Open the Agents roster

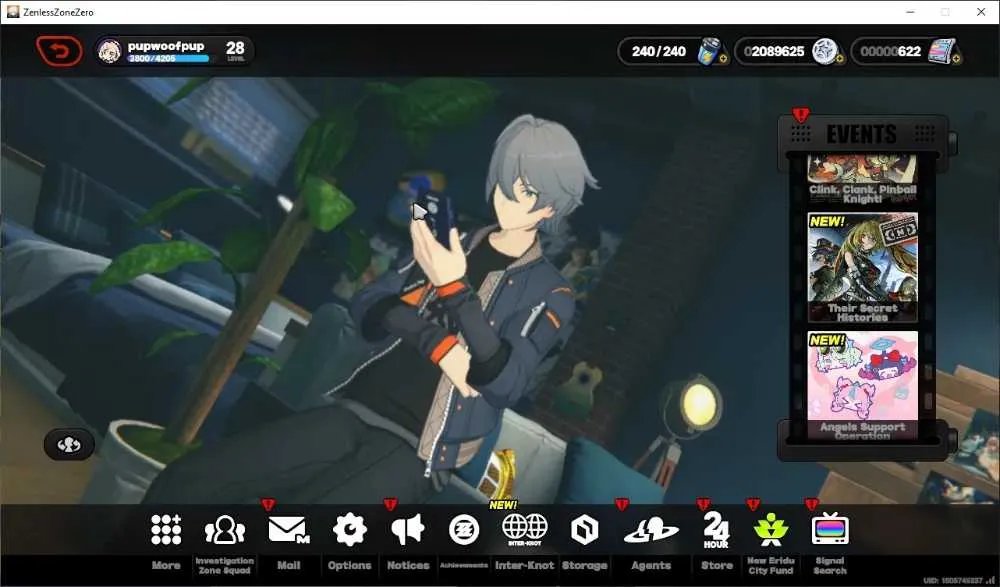pyautogui.click(x=651, y=530)
